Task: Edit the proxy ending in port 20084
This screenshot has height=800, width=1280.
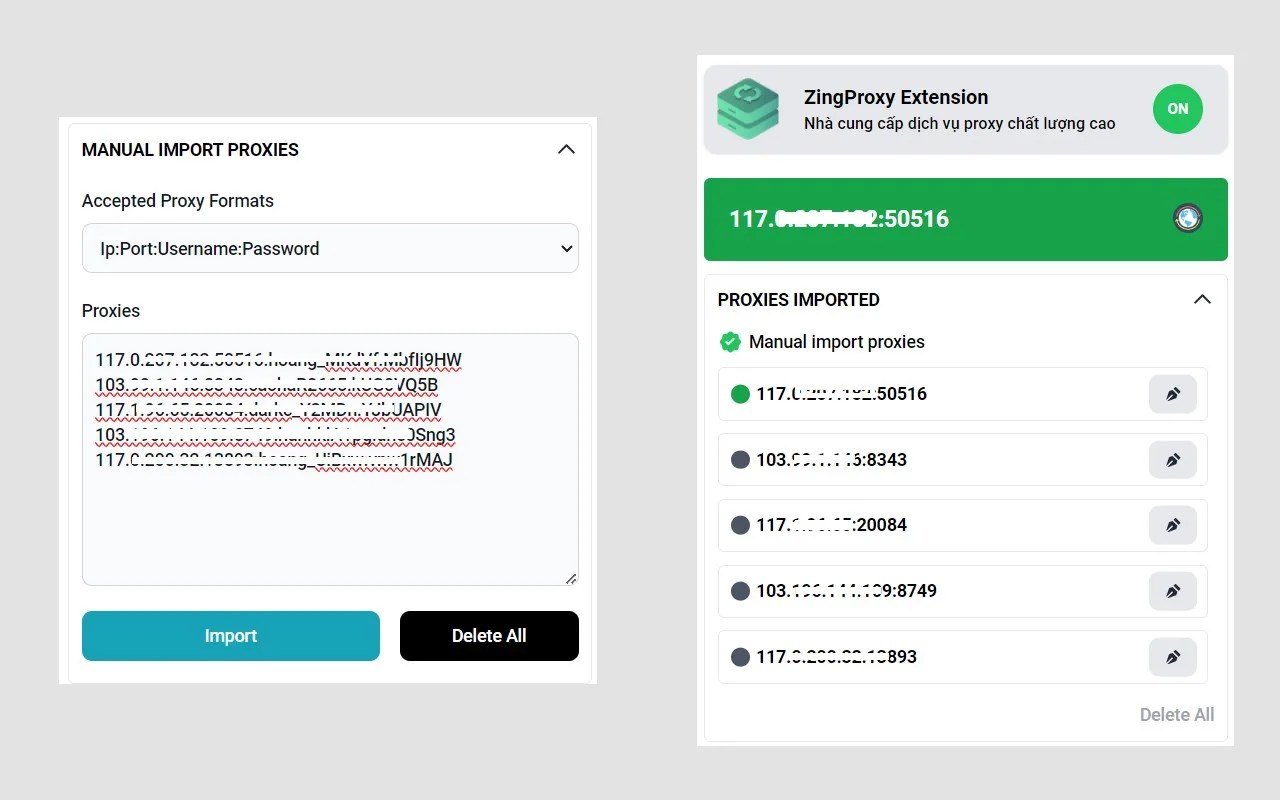Action: pyautogui.click(x=1172, y=525)
